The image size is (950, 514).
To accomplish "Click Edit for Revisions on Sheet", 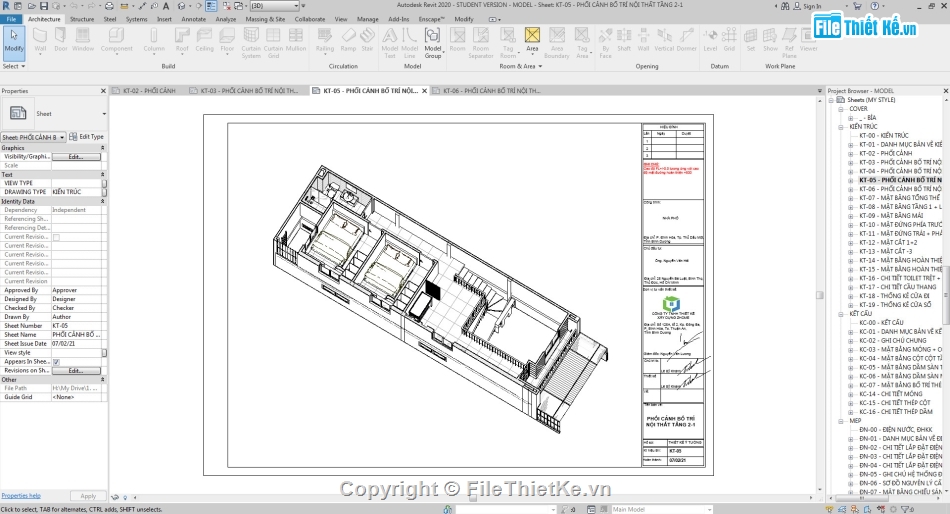I will pos(76,370).
